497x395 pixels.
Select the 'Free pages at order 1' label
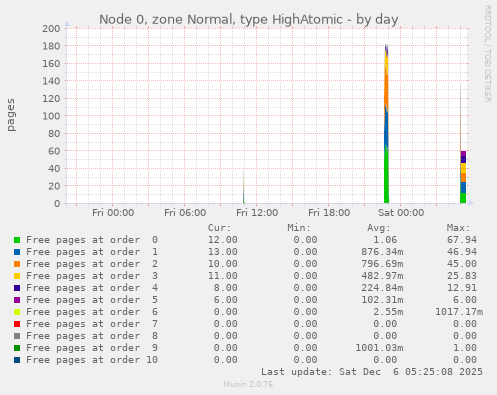(92, 252)
